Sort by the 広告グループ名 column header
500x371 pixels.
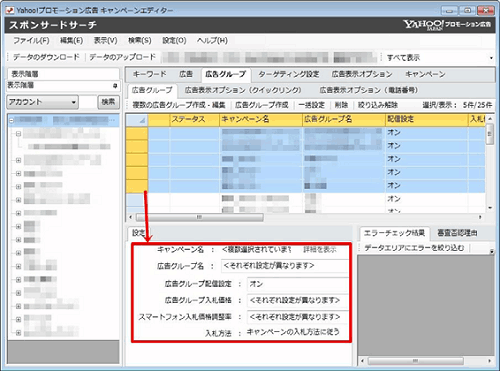pos(344,120)
